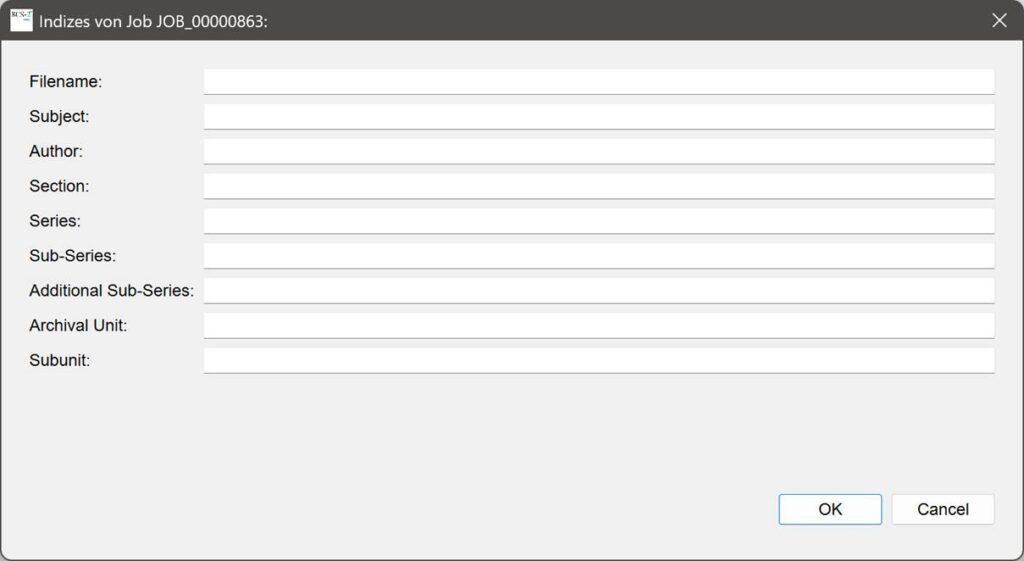Place cursor in Sub-Series field
Viewport: 1024px width, 561px height.
point(598,256)
